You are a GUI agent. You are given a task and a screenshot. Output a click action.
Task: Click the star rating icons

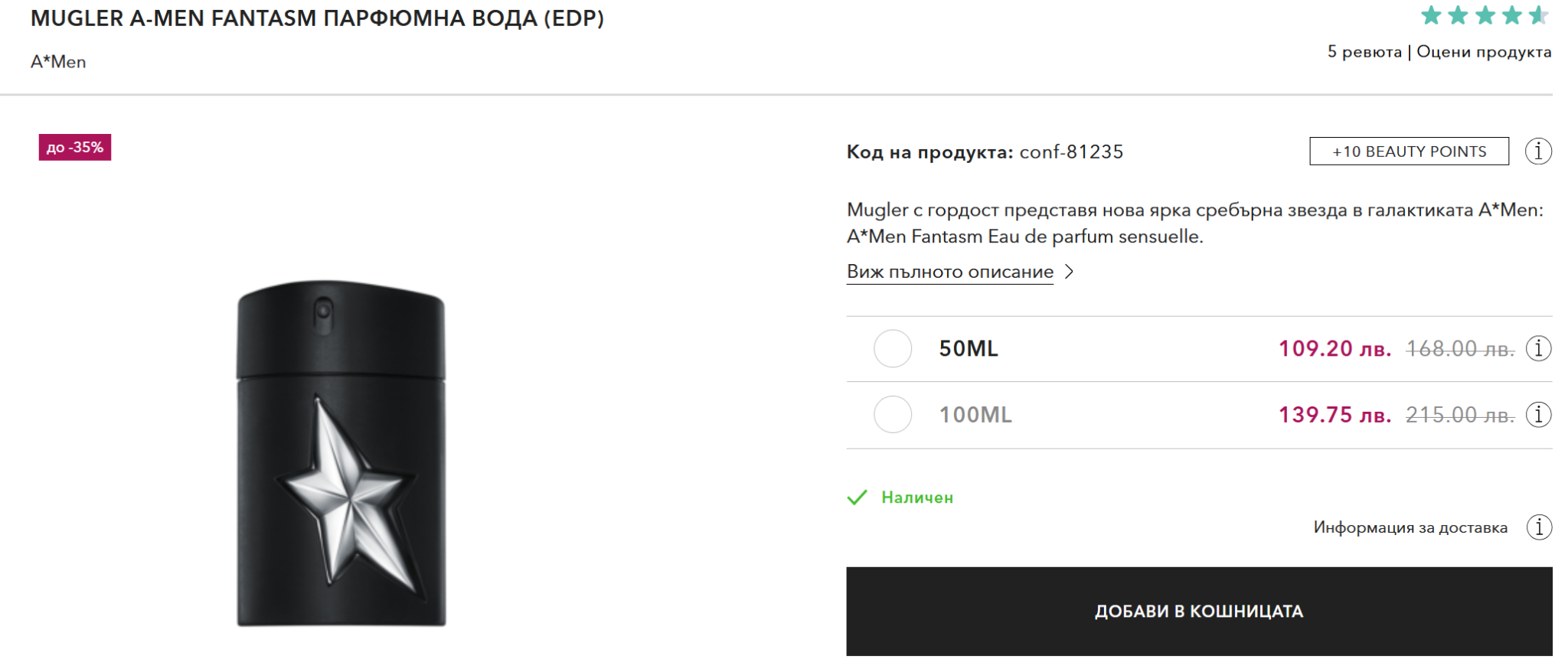coord(1484,16)
